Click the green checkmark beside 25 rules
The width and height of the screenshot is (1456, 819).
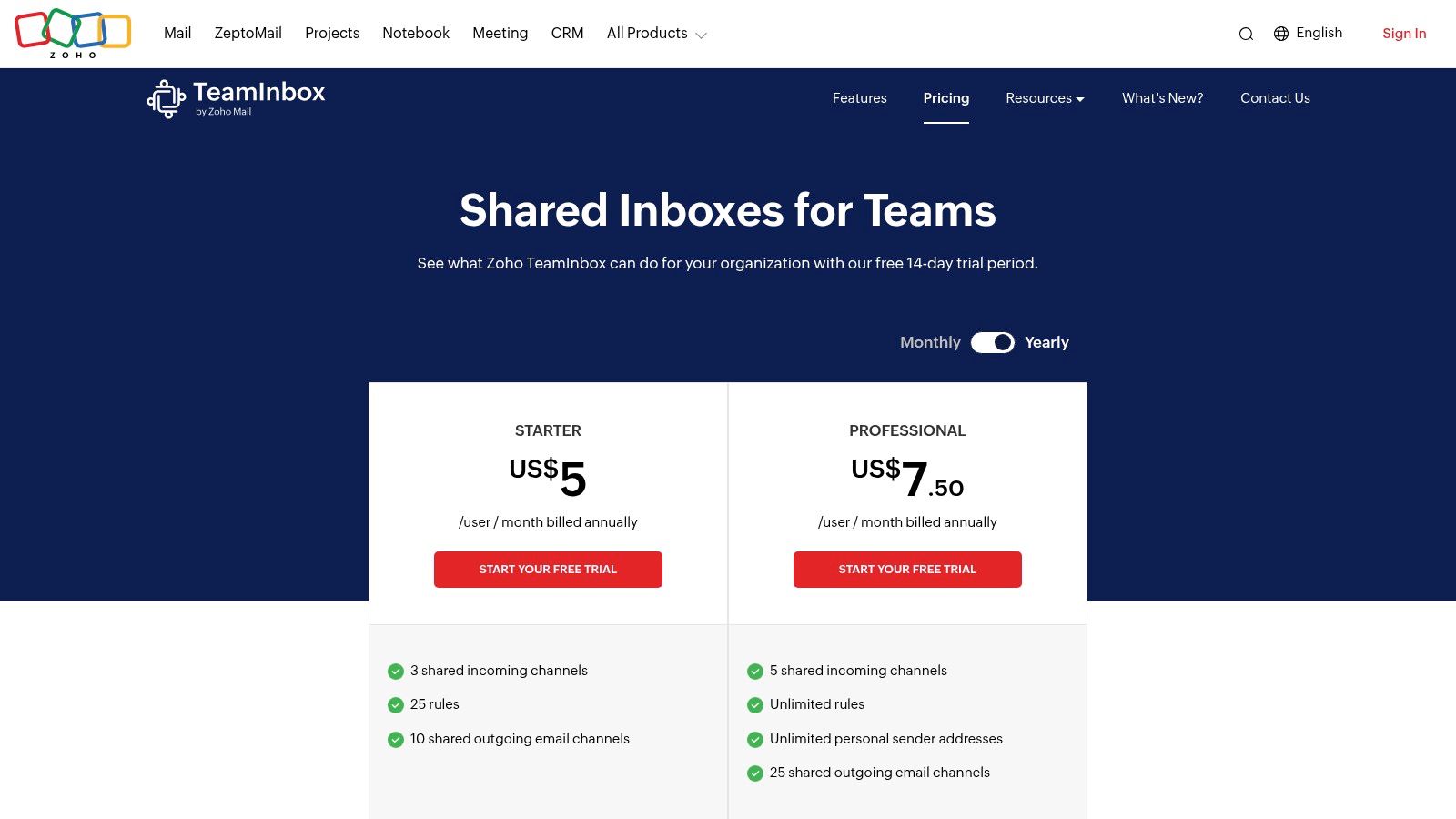pyautogui.click(x=395, y=704)
